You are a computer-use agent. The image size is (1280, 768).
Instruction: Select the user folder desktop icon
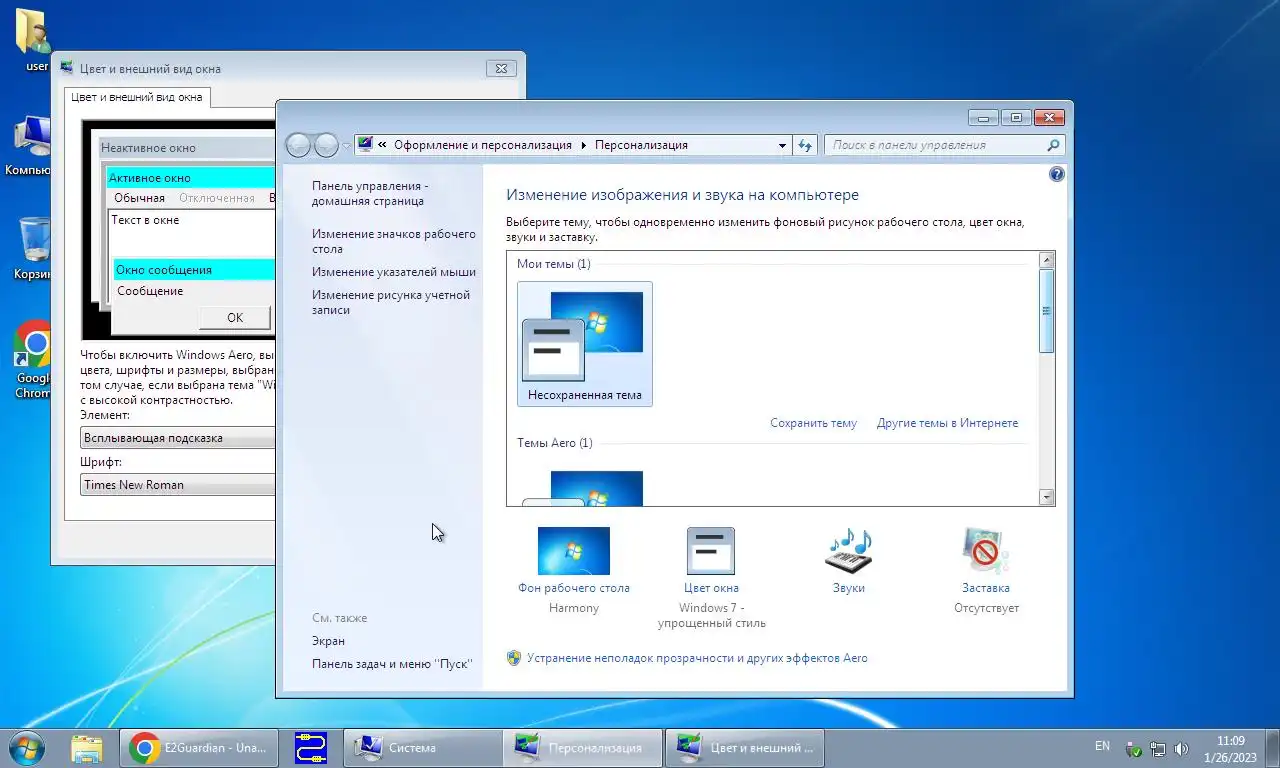pyautogui.click(x=36, y=40)
